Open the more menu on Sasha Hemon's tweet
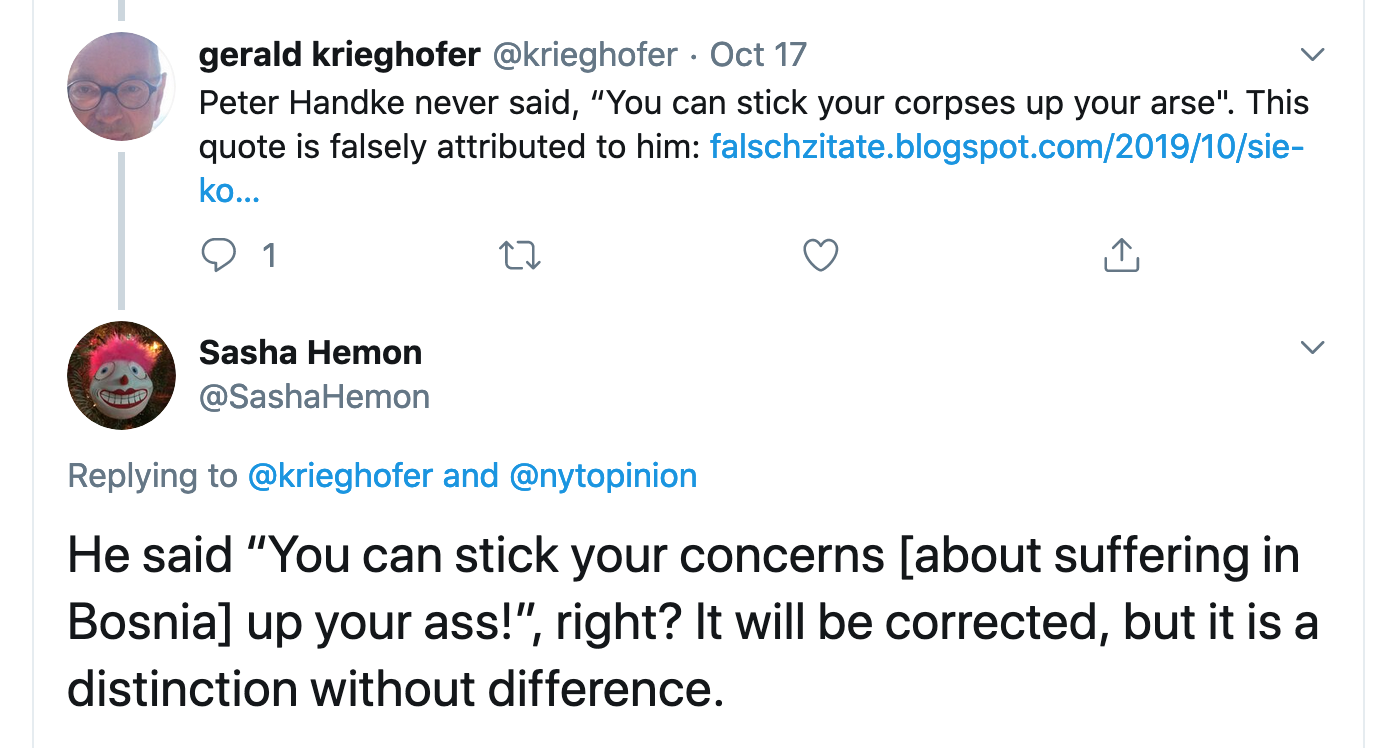Screen dimensions: 1386x748 click(1311, 348)
